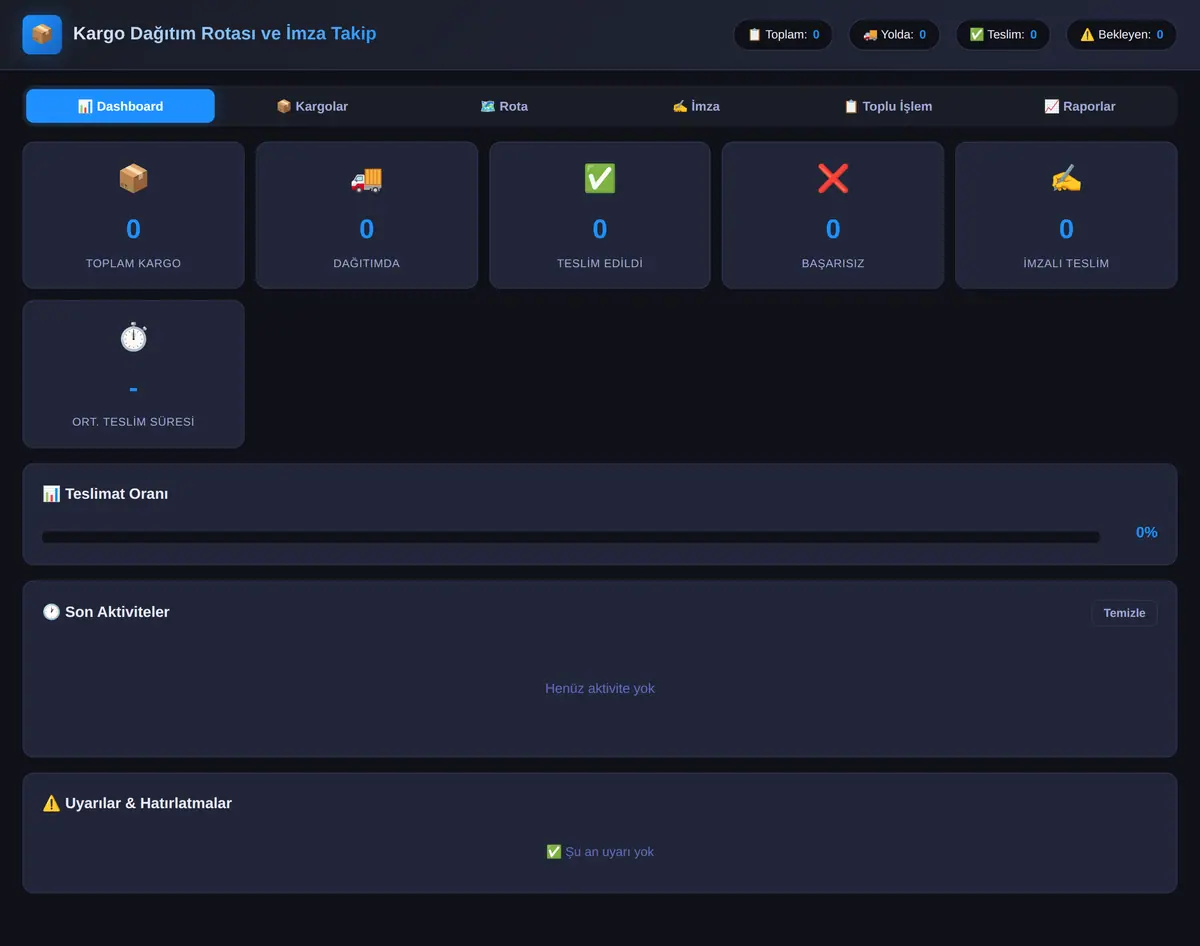Screen dimensions: 1200x946
Task: Click the Toplam counter pill in header
Action: (x=783, y=34)
